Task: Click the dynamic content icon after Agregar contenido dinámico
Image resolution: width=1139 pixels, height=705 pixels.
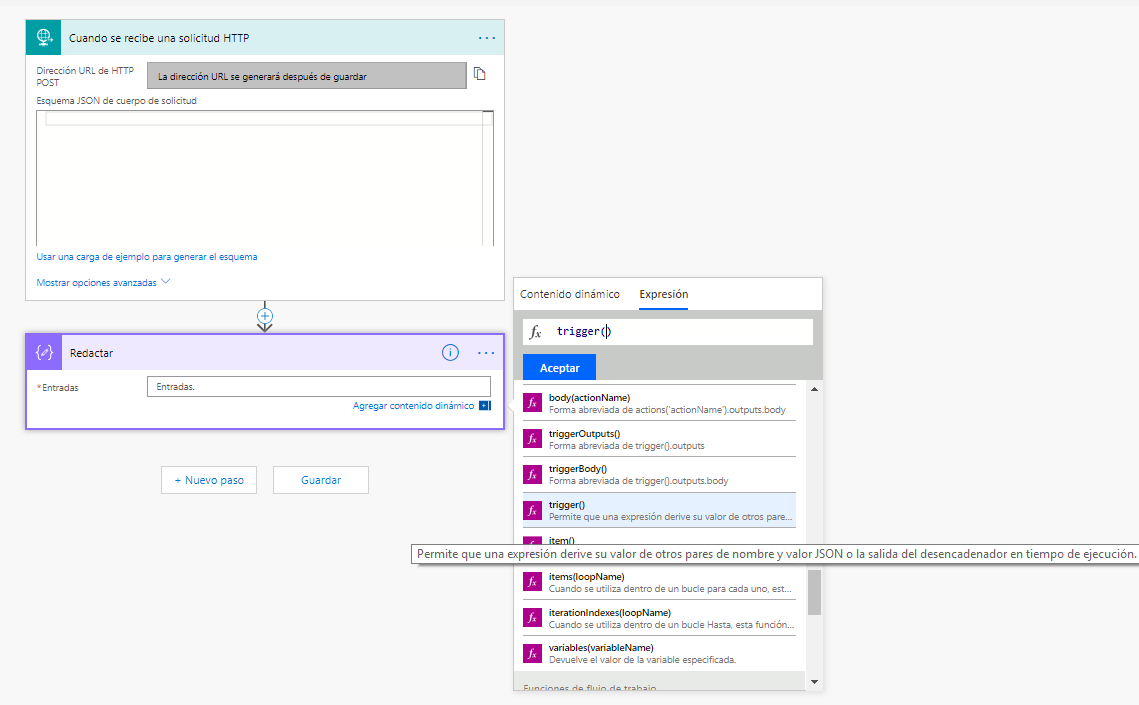Action: [x=484, y=405]
